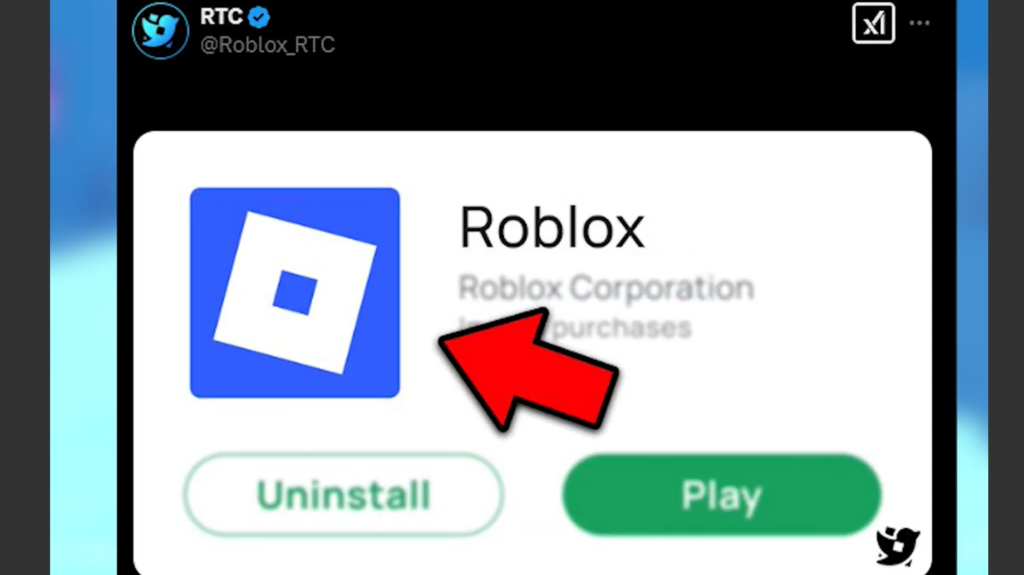Screen dimensions: 1024x575
Task: Open the @Roblox_RTC handle link
Action: (267, 44)
